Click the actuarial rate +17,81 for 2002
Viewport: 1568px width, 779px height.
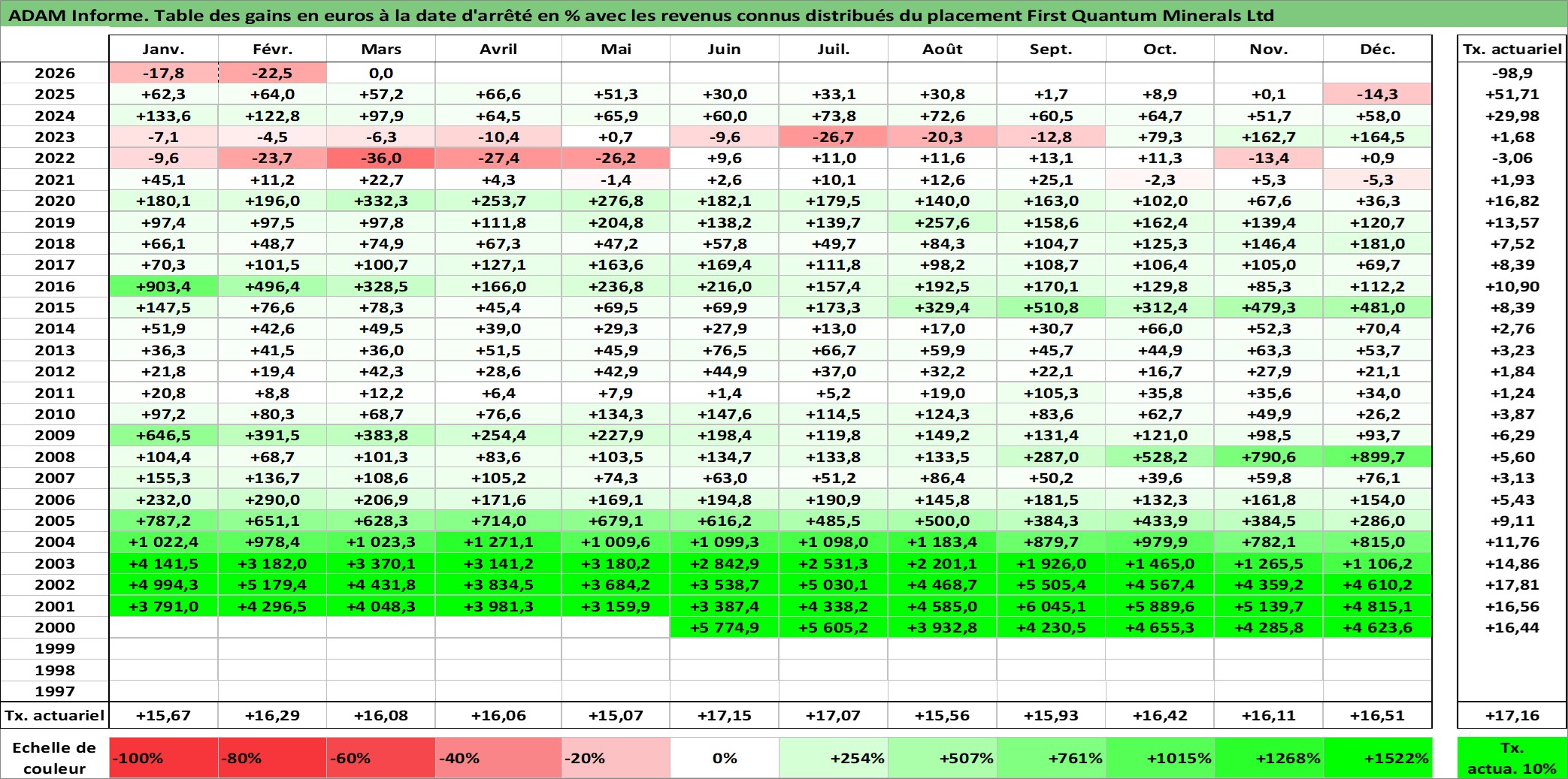click(1512, 584)
